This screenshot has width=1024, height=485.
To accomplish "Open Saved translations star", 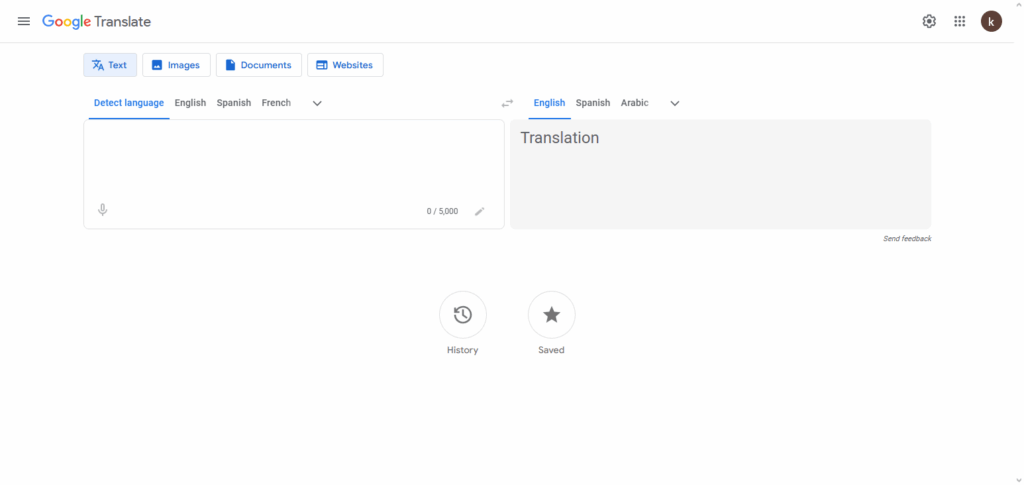I will click(552, 315).
